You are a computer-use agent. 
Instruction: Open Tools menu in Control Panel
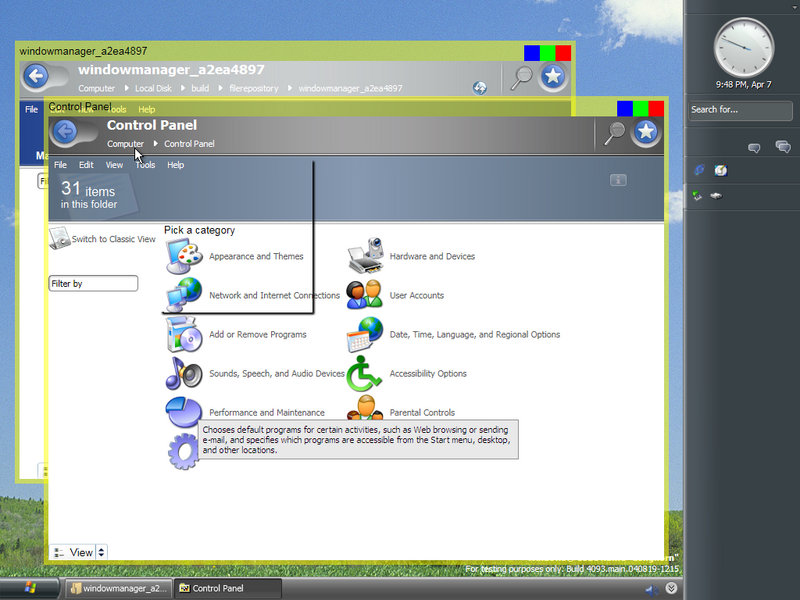coord(145,165)
